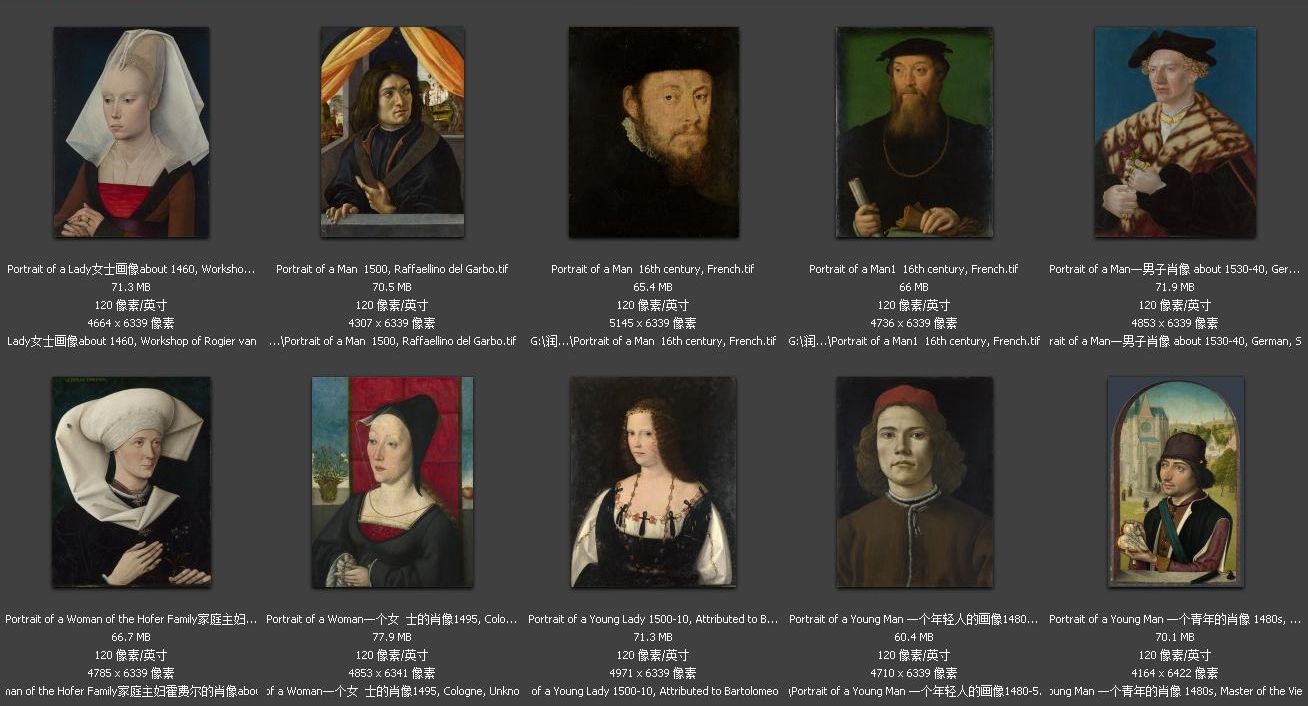The width and height of the screenshot is (1308, 706).
Task: Open the Raffaellino del Garbo portrait thumbnail
Action: click(x=392, y=132)
